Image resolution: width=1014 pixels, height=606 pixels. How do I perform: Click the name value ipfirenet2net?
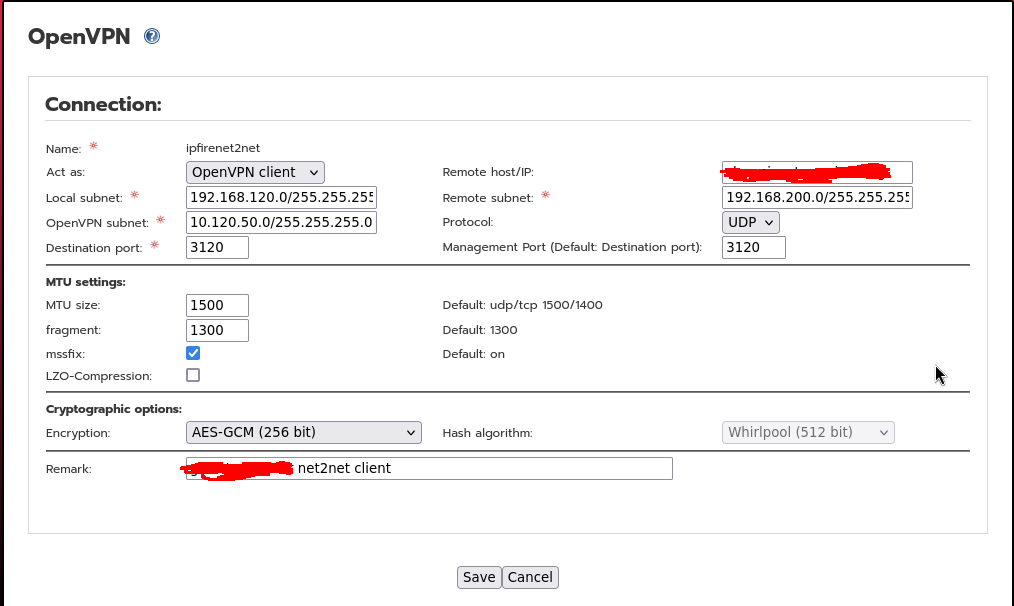pyautogui.click(x=223, y=148)
